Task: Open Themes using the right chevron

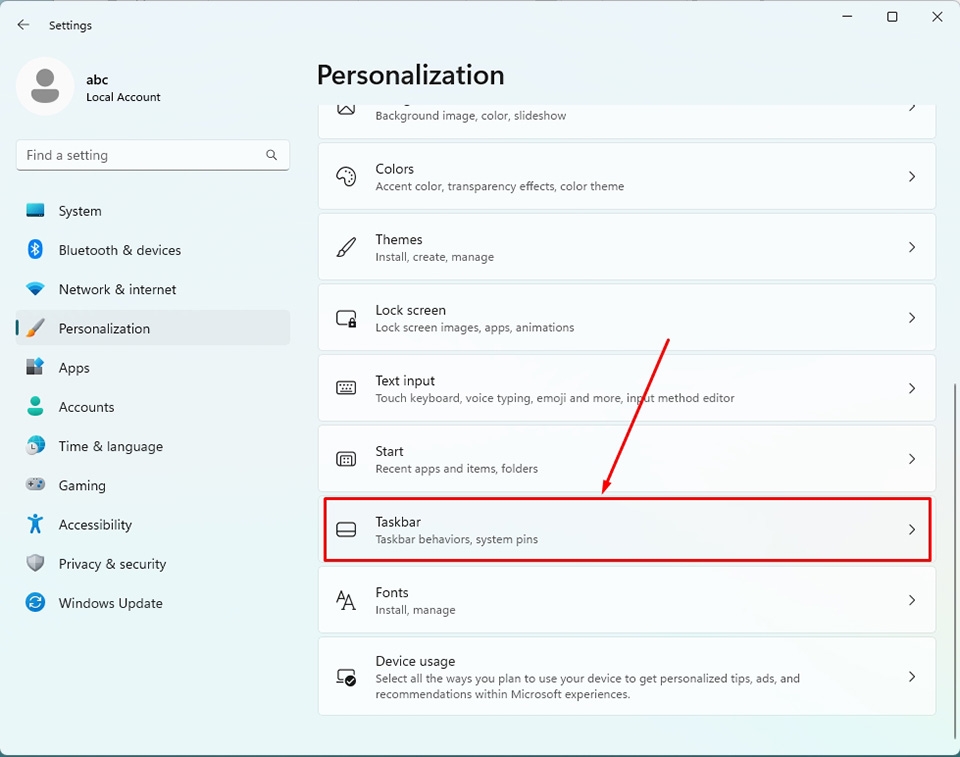Action: (x=912, y=247)
